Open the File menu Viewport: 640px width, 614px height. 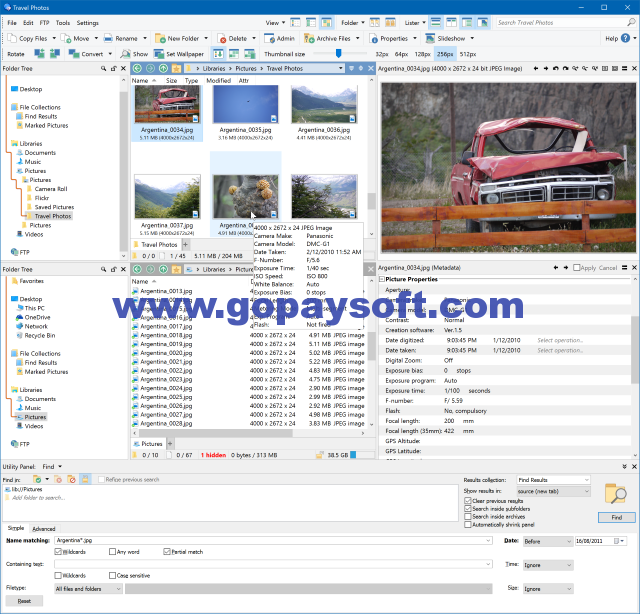[x=12, y=23]
